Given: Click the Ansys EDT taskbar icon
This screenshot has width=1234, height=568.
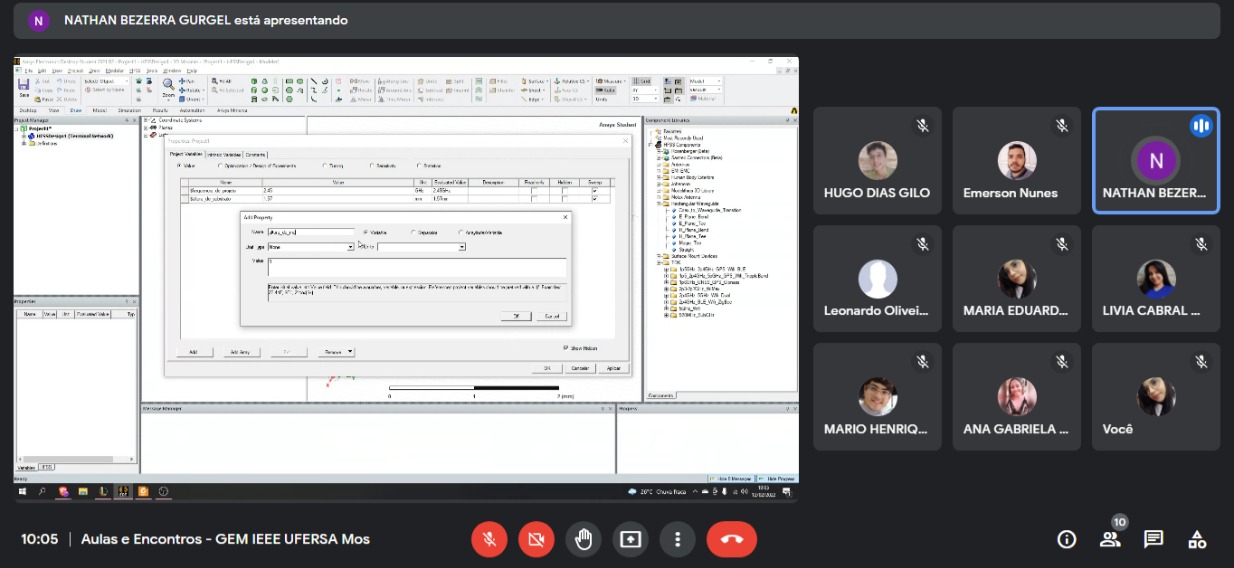Looking at the screenshot, I should 122,491.
